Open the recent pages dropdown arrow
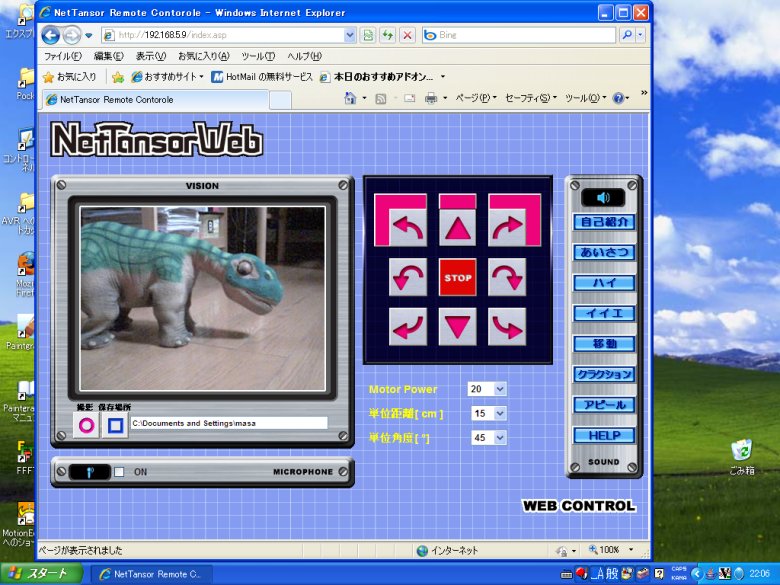780x585 pixels. [x=89, y=35]
